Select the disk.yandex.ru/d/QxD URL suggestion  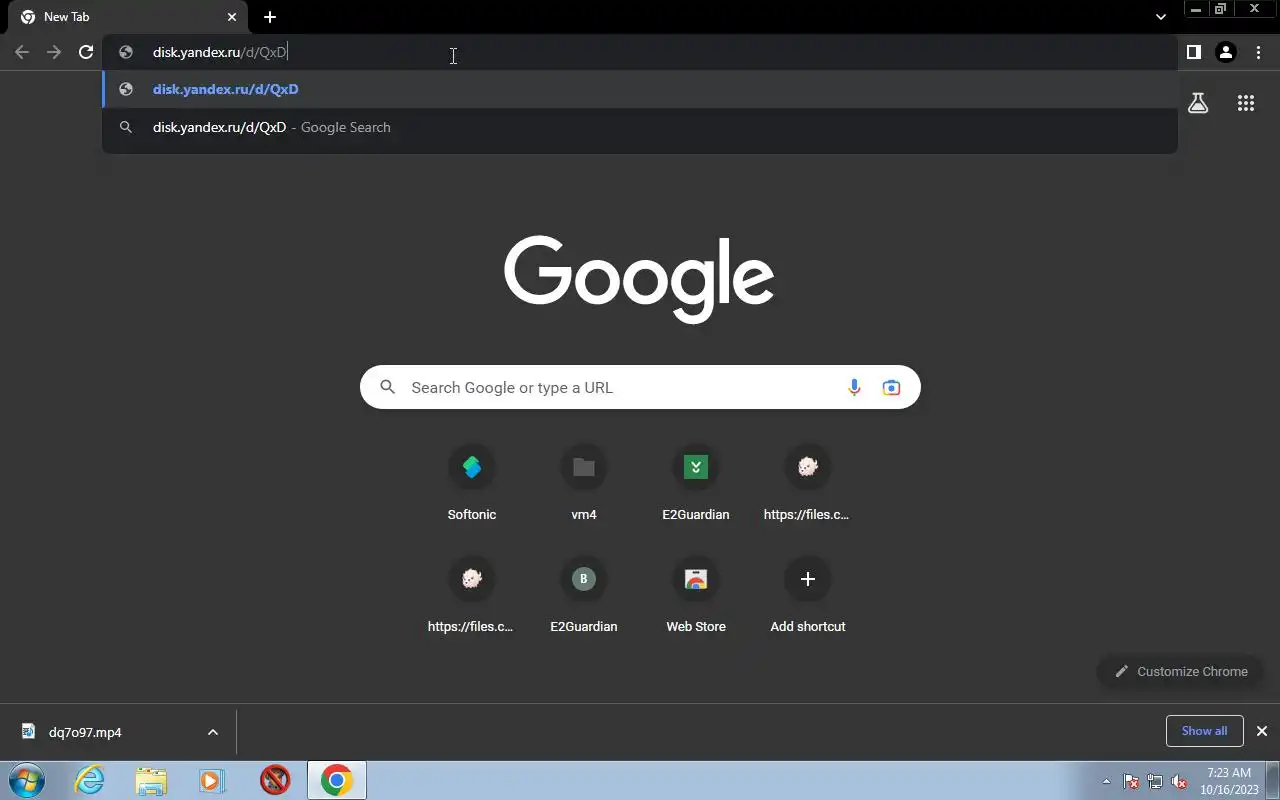[x=640, y=89]
